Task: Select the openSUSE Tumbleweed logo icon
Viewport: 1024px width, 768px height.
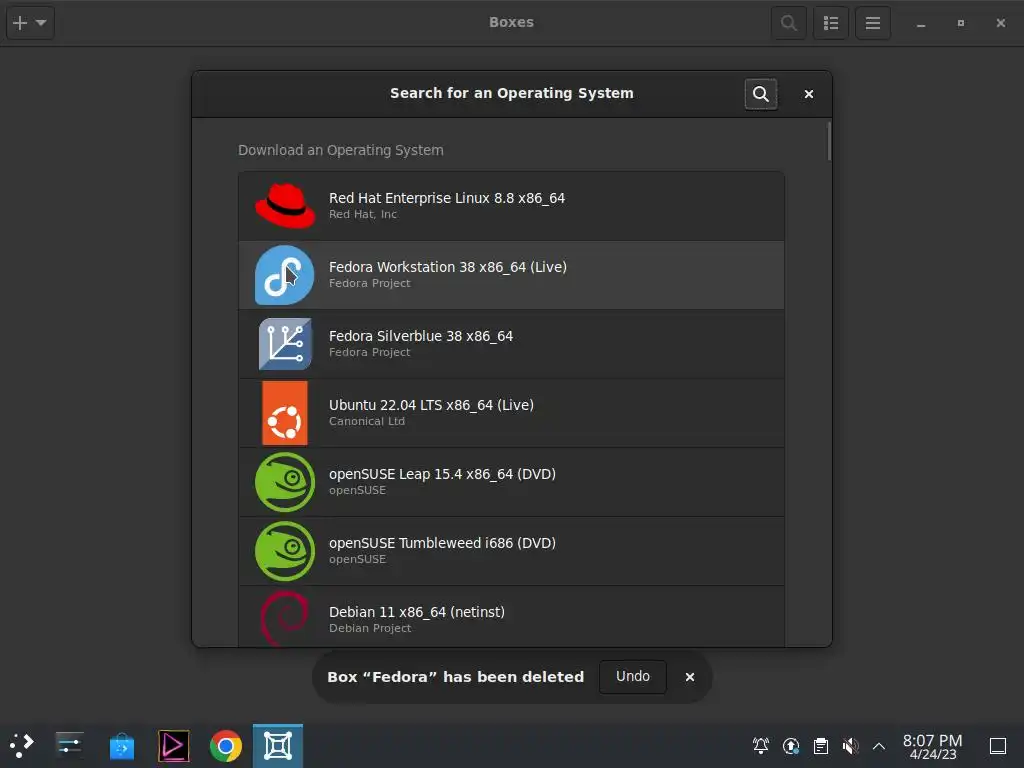Action: (x=285, y=551)
